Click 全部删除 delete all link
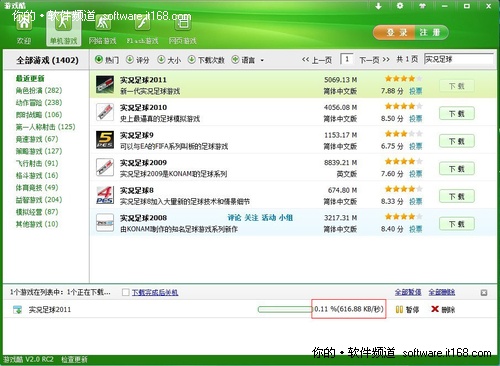The image size is (500, 366). 442,292
